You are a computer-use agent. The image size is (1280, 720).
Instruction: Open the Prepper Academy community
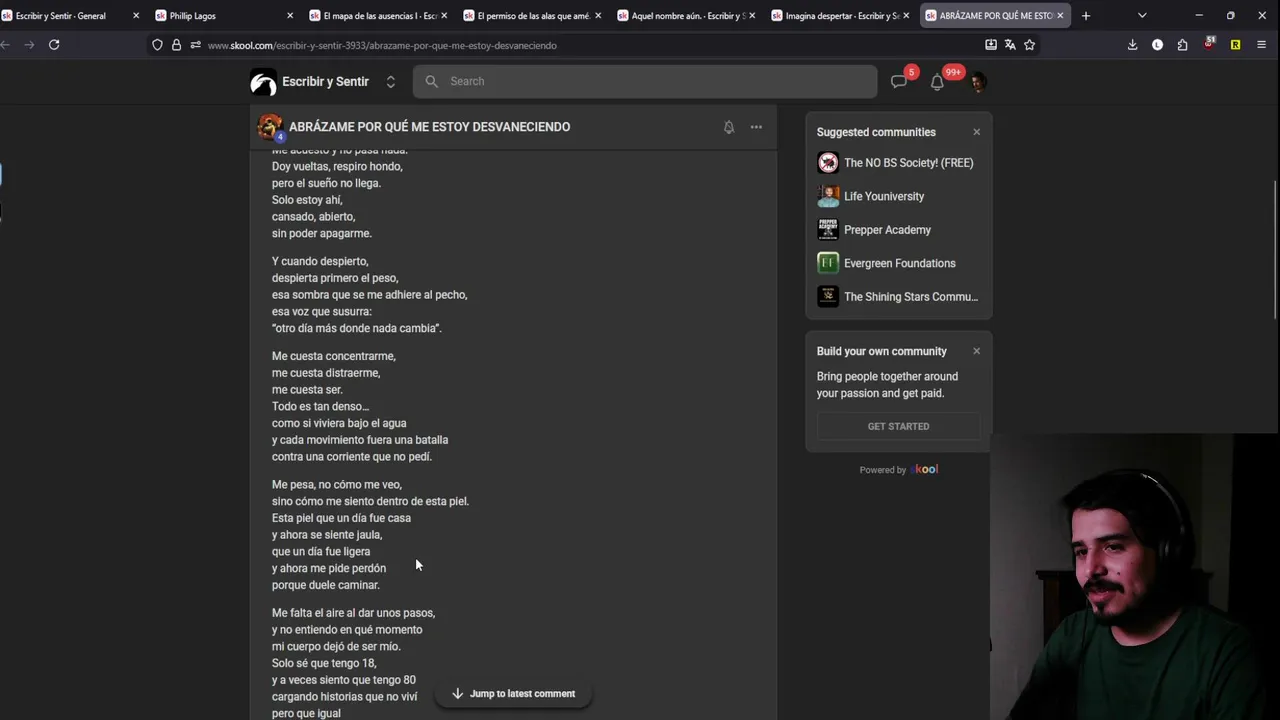pos(887,230)
